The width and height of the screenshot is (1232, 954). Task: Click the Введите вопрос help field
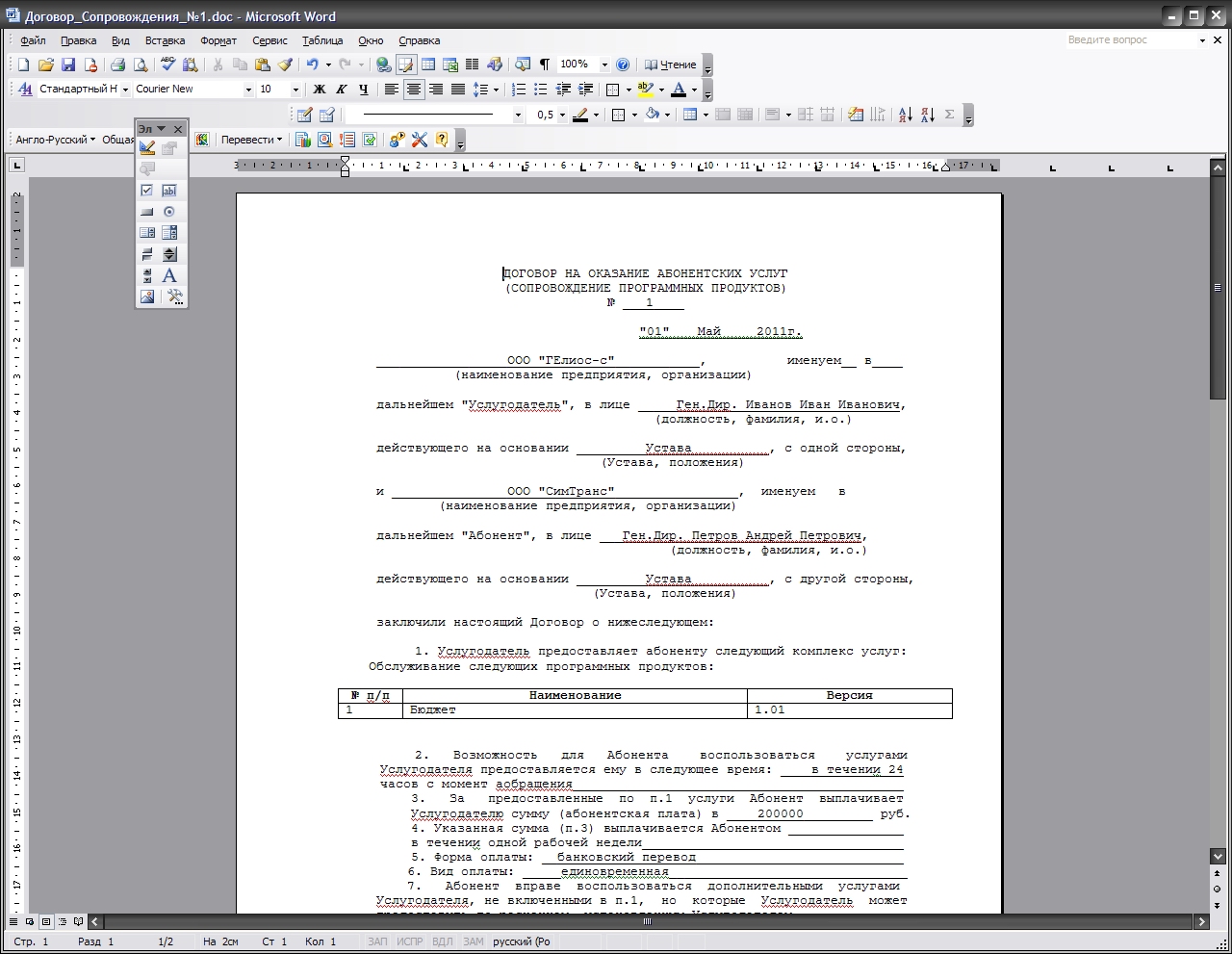coord(1129,40)
